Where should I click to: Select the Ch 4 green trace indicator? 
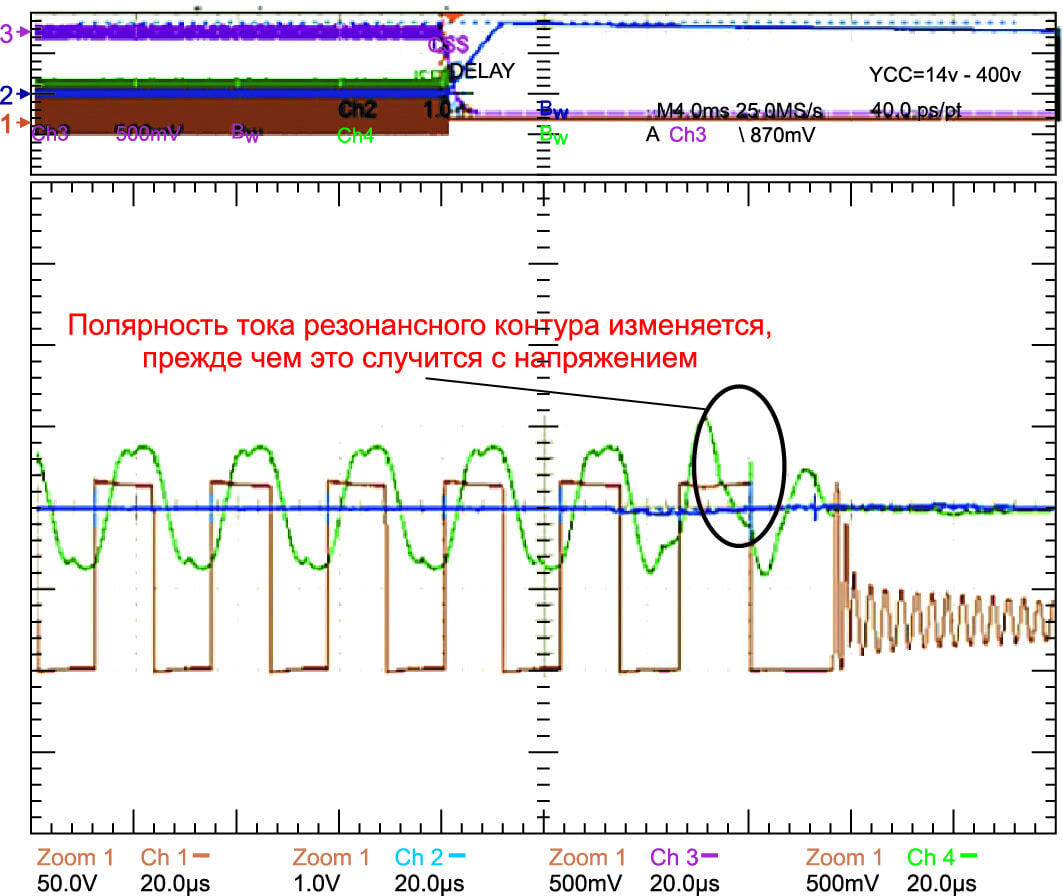pyautogui.click(x=967, y=856)
